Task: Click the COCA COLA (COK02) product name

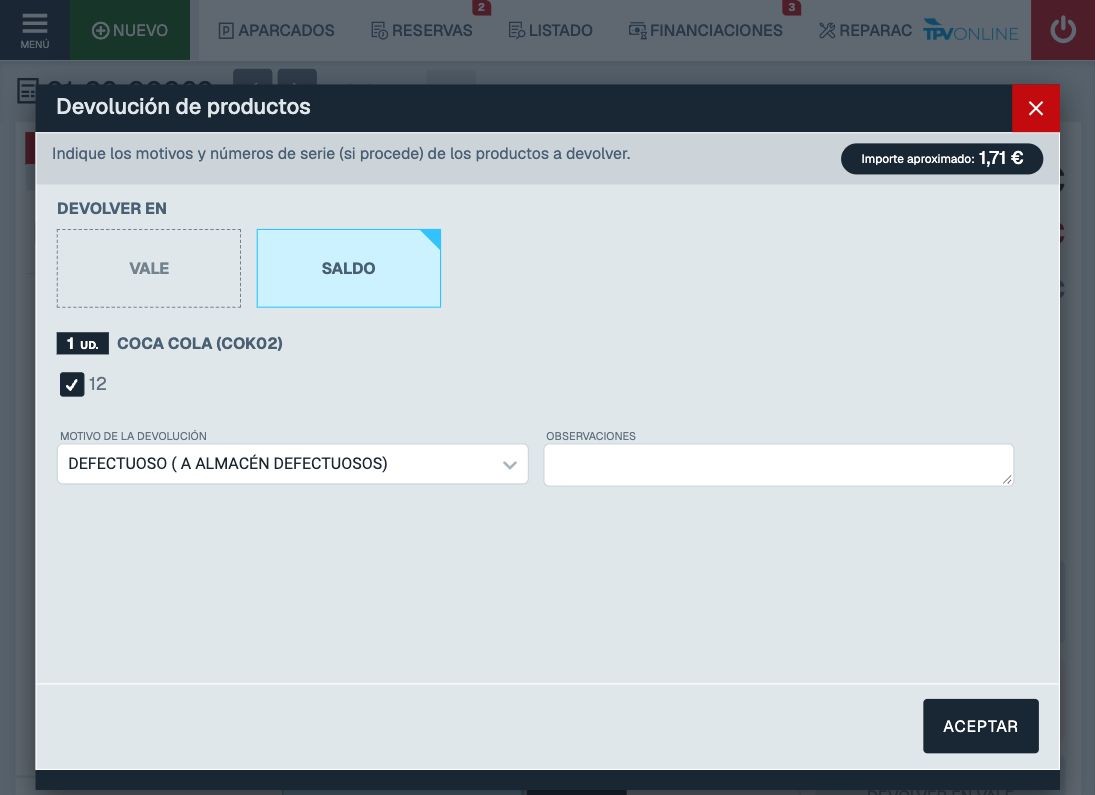Action: [200, 343]
